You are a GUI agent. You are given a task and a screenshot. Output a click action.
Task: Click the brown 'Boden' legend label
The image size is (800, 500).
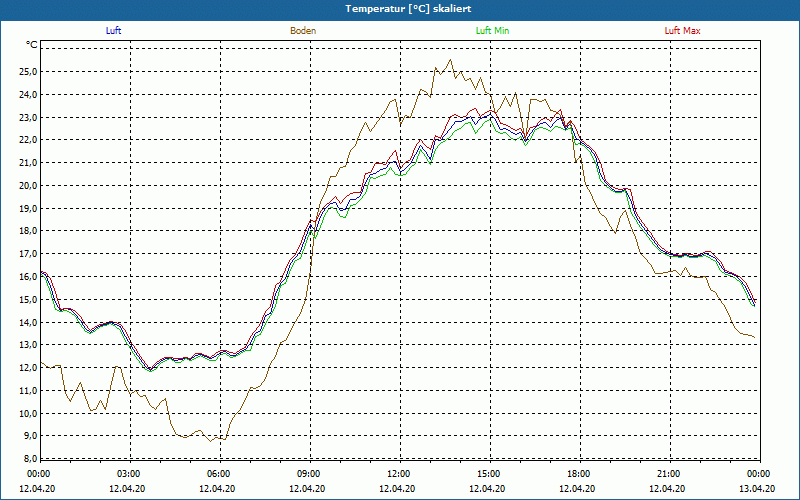[x=303, y=31]
